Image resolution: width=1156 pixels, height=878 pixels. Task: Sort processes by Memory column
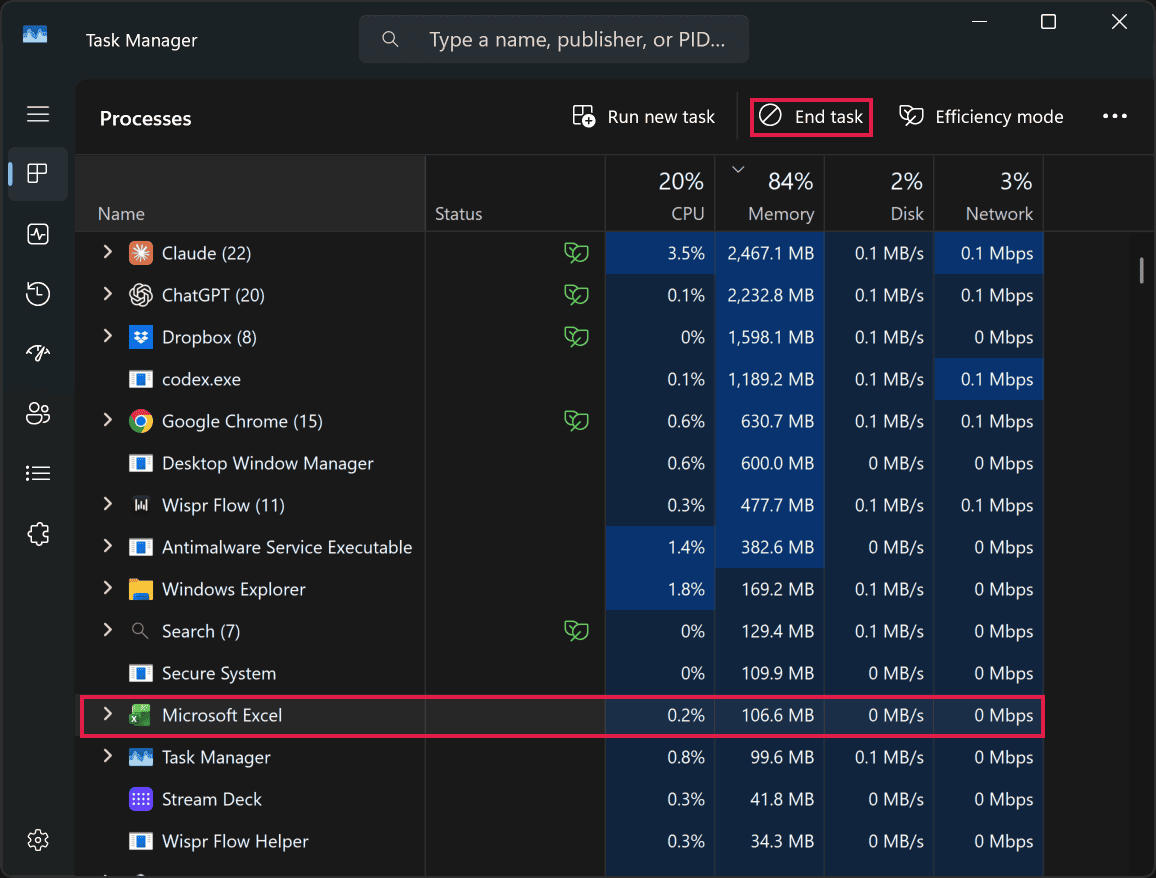point(770,194)
